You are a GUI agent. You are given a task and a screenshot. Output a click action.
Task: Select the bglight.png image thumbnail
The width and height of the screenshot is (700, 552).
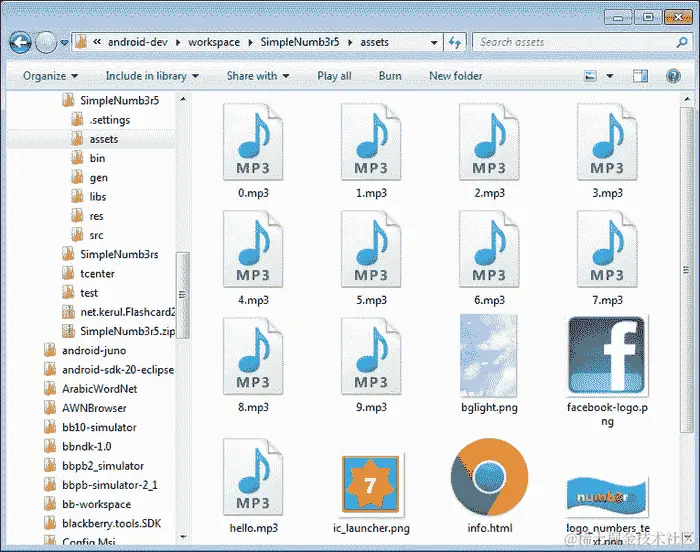point(489,355)
